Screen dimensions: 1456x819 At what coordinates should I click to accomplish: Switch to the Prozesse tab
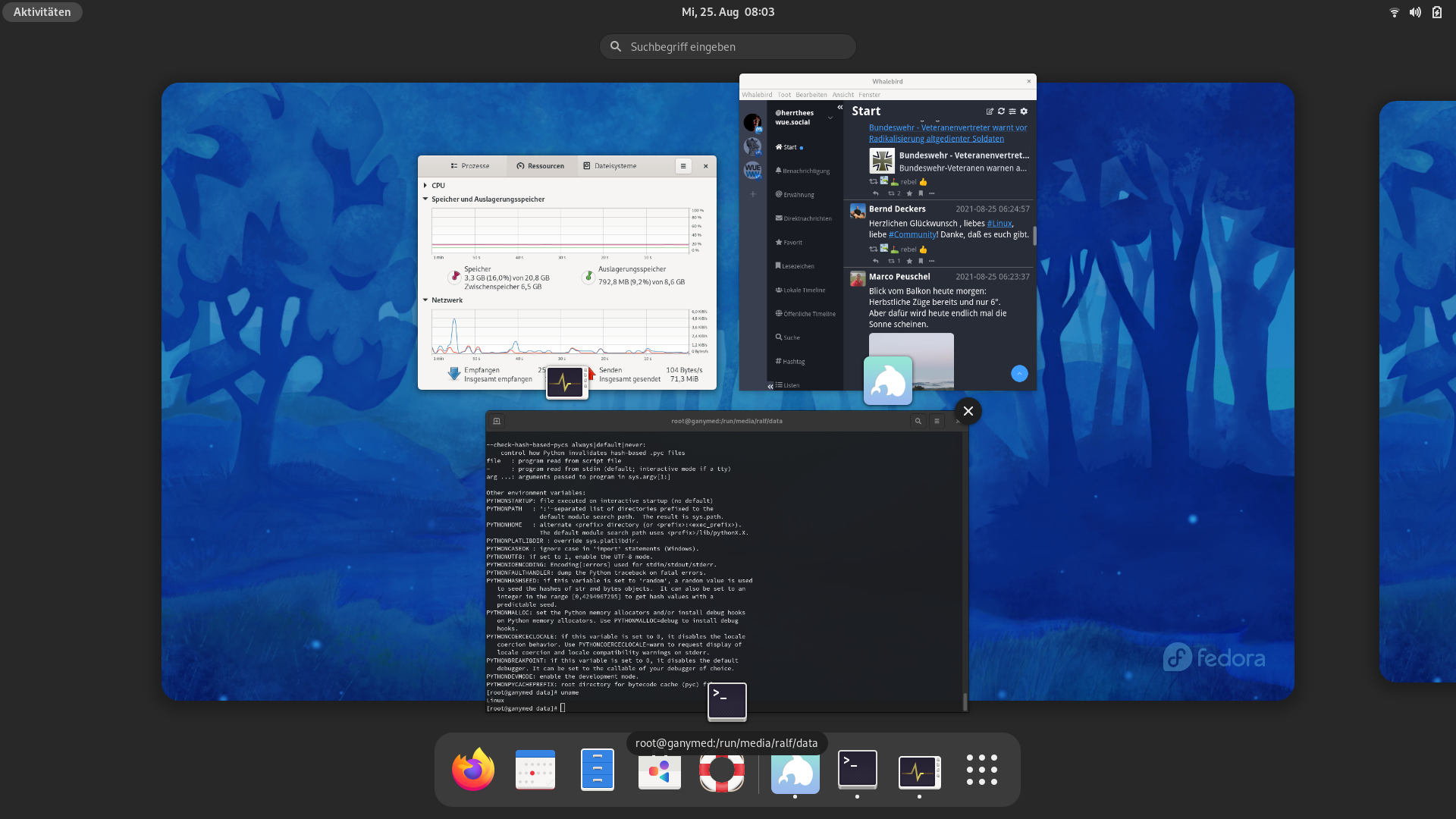tap(469, 166)
